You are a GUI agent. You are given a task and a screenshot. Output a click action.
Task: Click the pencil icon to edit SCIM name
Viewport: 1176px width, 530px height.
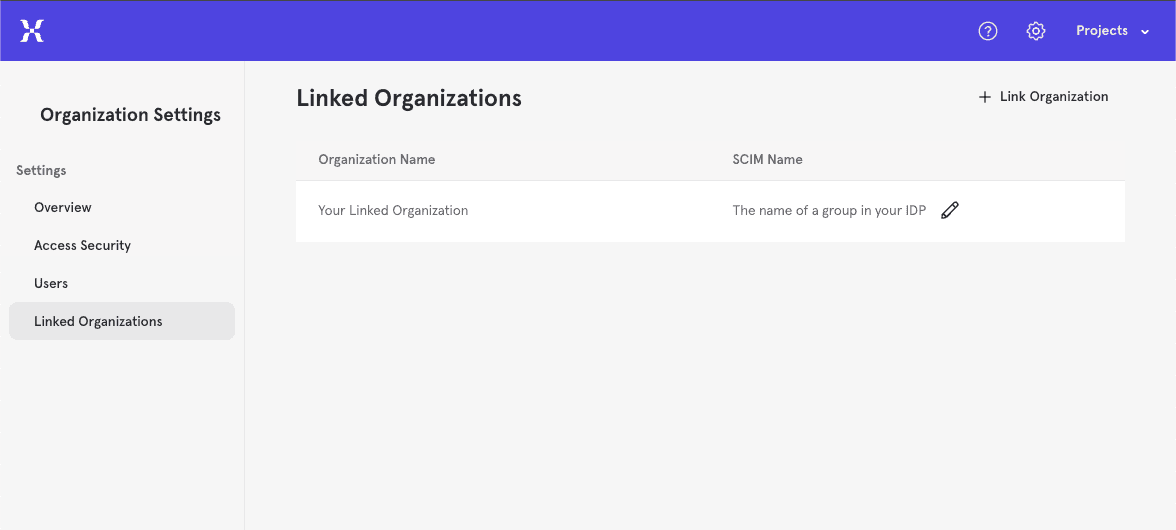pos(950,210)
